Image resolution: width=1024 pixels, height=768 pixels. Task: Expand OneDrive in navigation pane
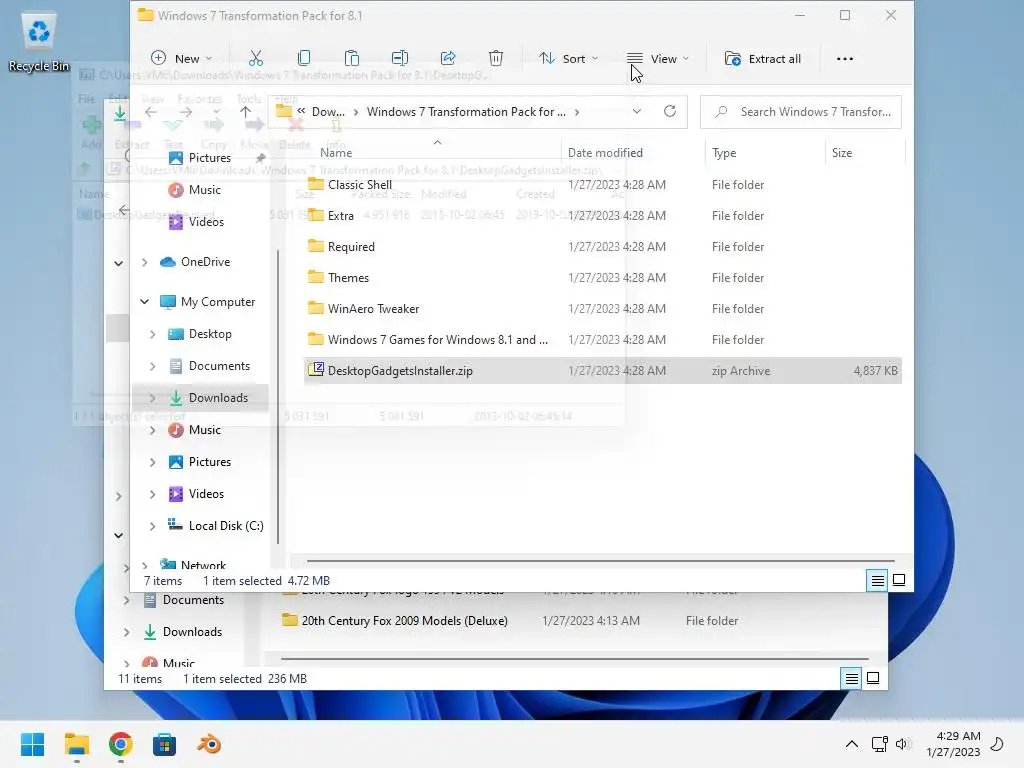144,262
